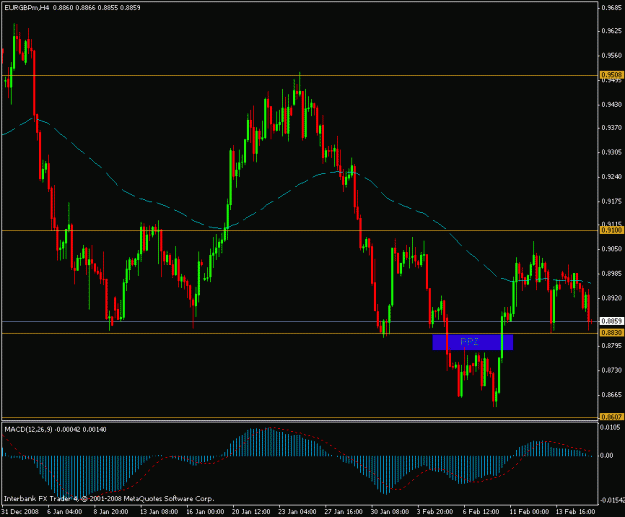Select the orange horizontal line at 0.9508
Viewport: 625px width, 517px height.
(x=300, y=75)
